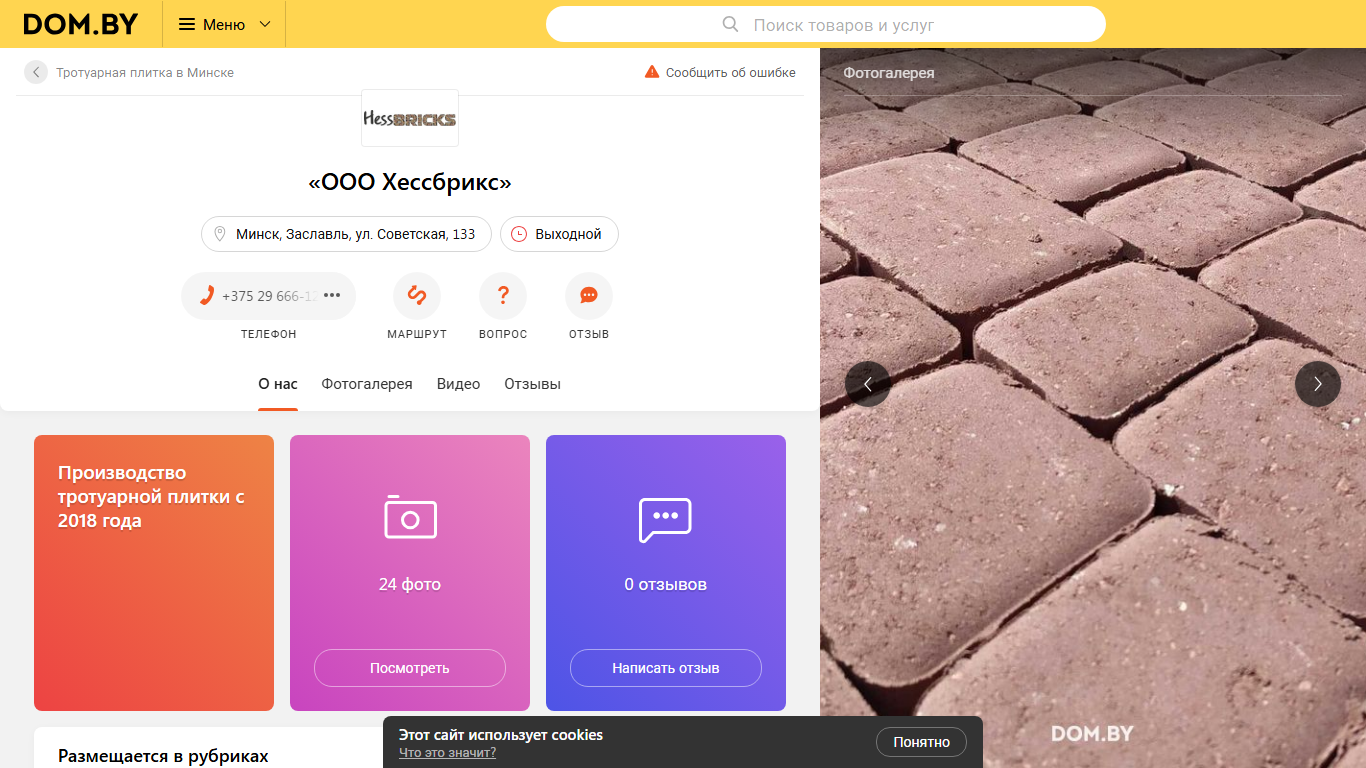Open the Выходной working hours chip

point(559,234)
